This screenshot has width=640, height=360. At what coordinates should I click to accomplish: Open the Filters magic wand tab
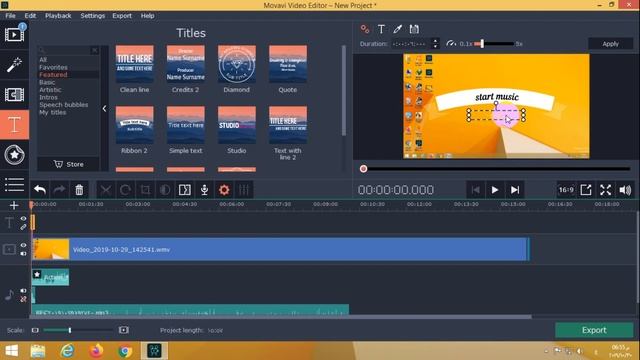14,64
